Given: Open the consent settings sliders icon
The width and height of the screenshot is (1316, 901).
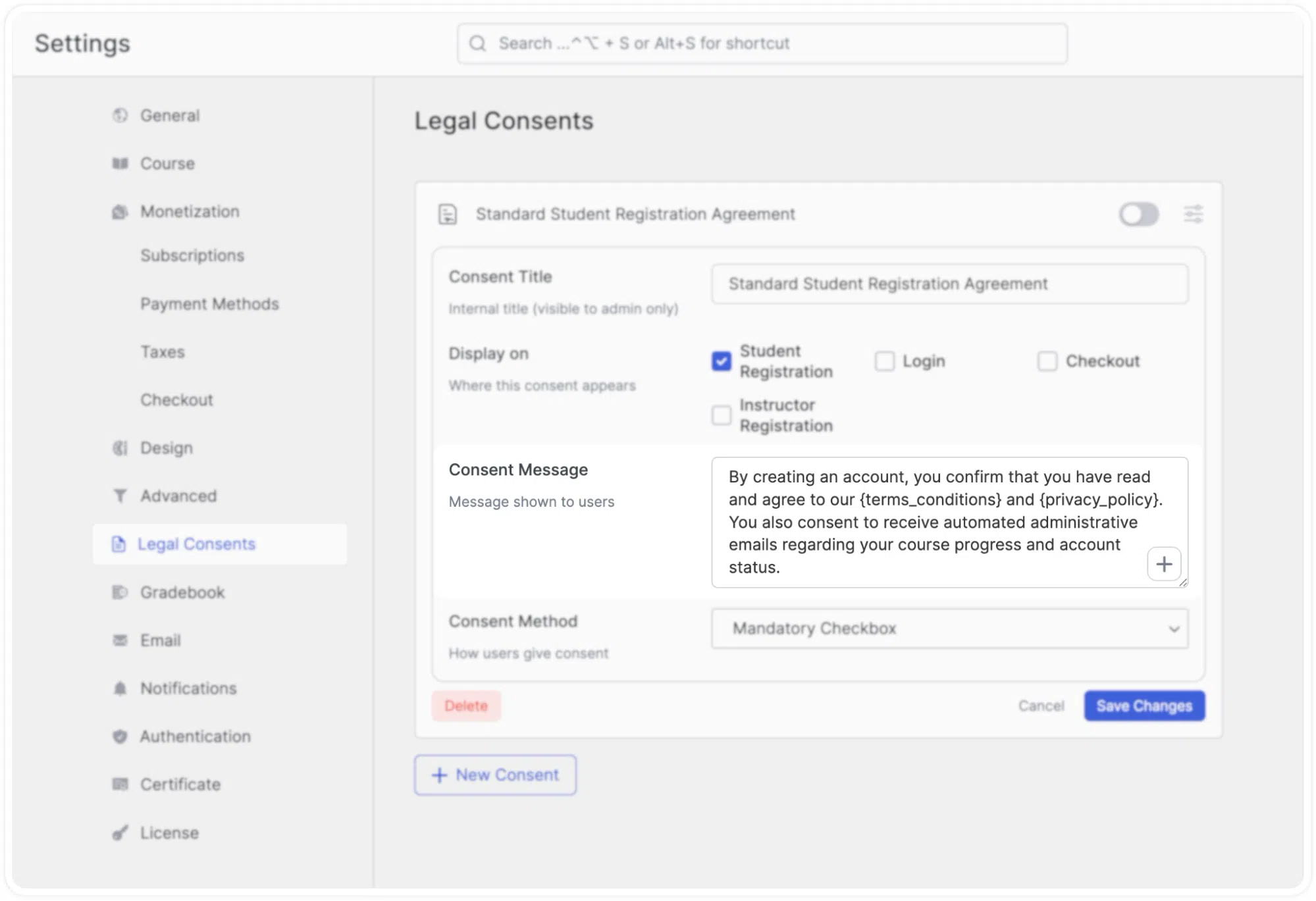Looking at the screenshot, I should (x=1193, y=214).
